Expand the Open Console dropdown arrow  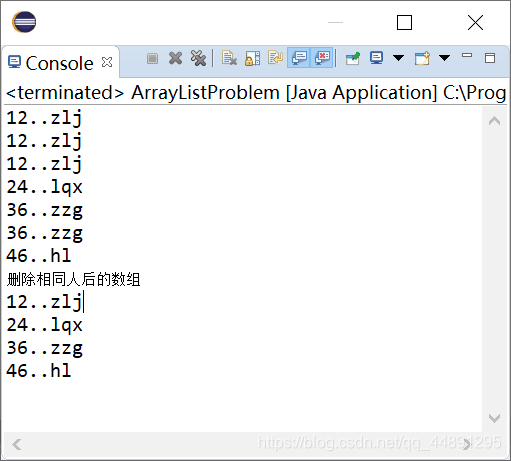pos(444,58)
